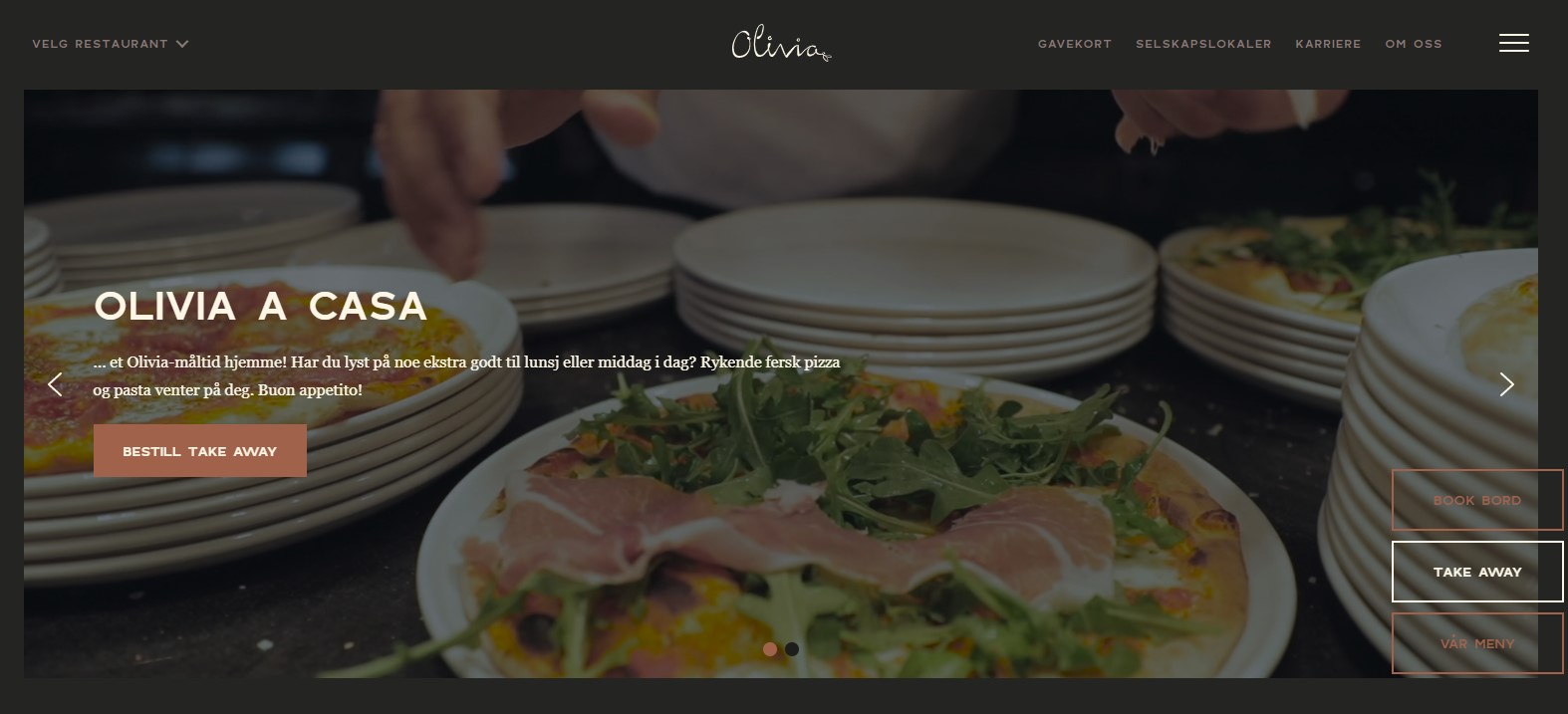Select the second carousel dot indicator

pos(792,649)
